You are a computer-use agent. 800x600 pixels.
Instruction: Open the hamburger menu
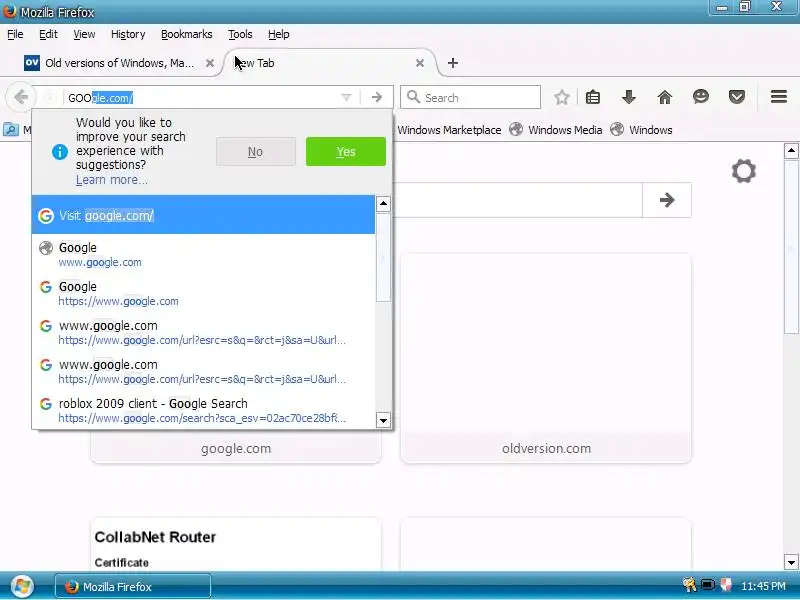coord(779,97)
